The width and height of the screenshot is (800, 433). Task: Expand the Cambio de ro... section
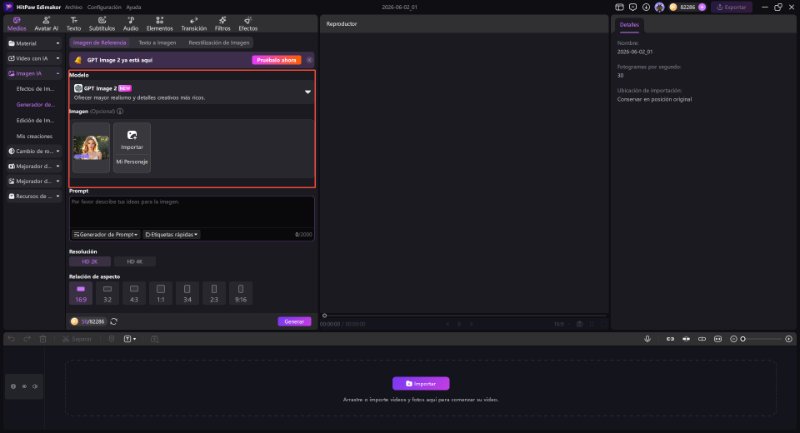tap(34, 151)
